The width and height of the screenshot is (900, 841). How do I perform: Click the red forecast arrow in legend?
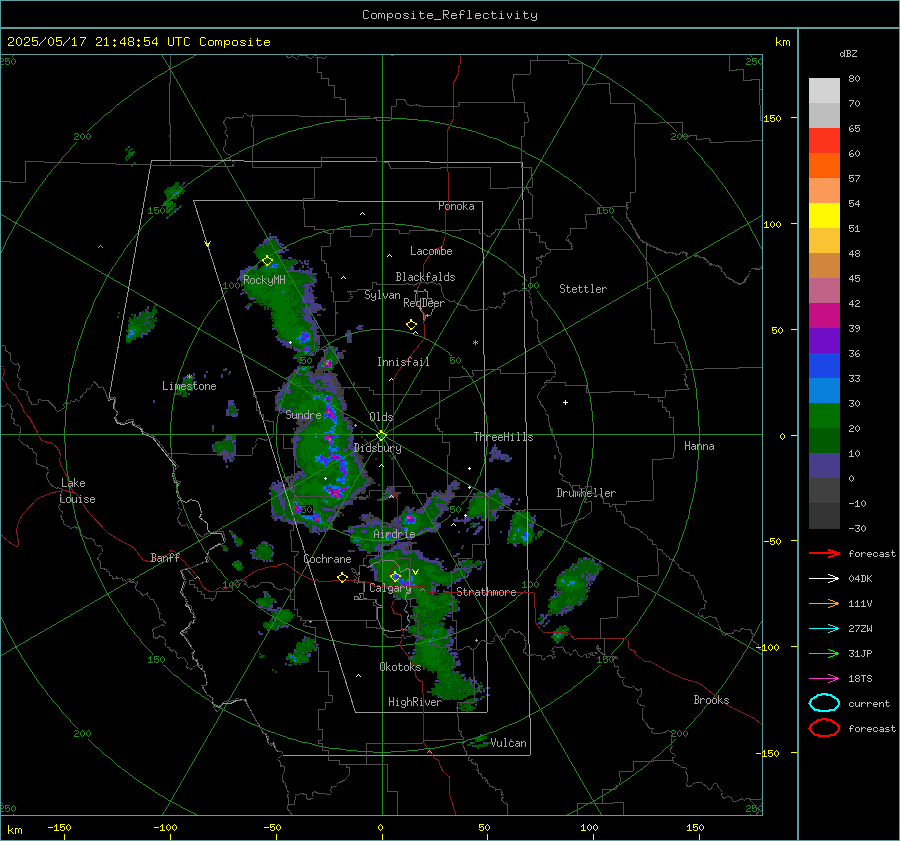click(824, 553)
